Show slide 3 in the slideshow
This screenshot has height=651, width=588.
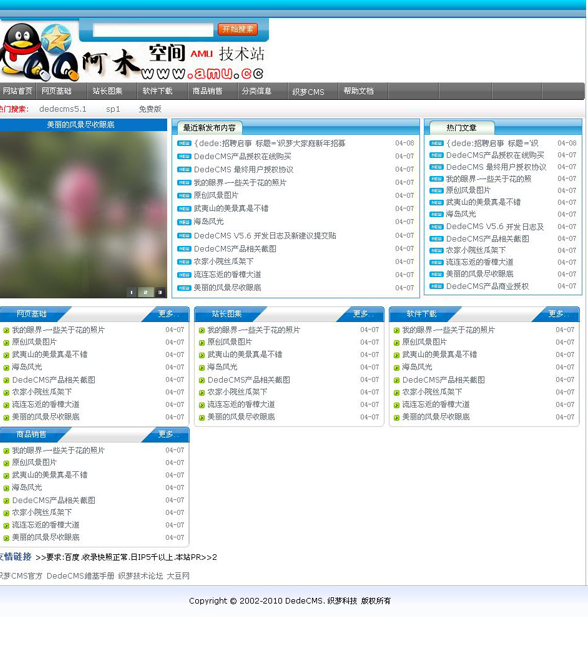pyautogui.click(x=160, y=292)
